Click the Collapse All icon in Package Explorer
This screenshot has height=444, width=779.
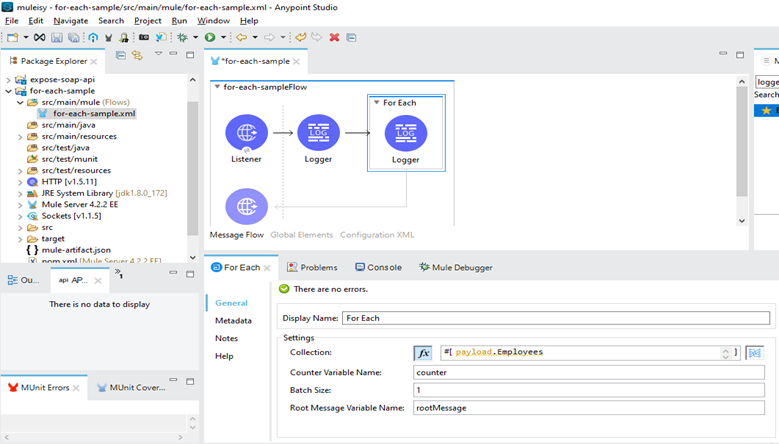[x=122, y=56]
